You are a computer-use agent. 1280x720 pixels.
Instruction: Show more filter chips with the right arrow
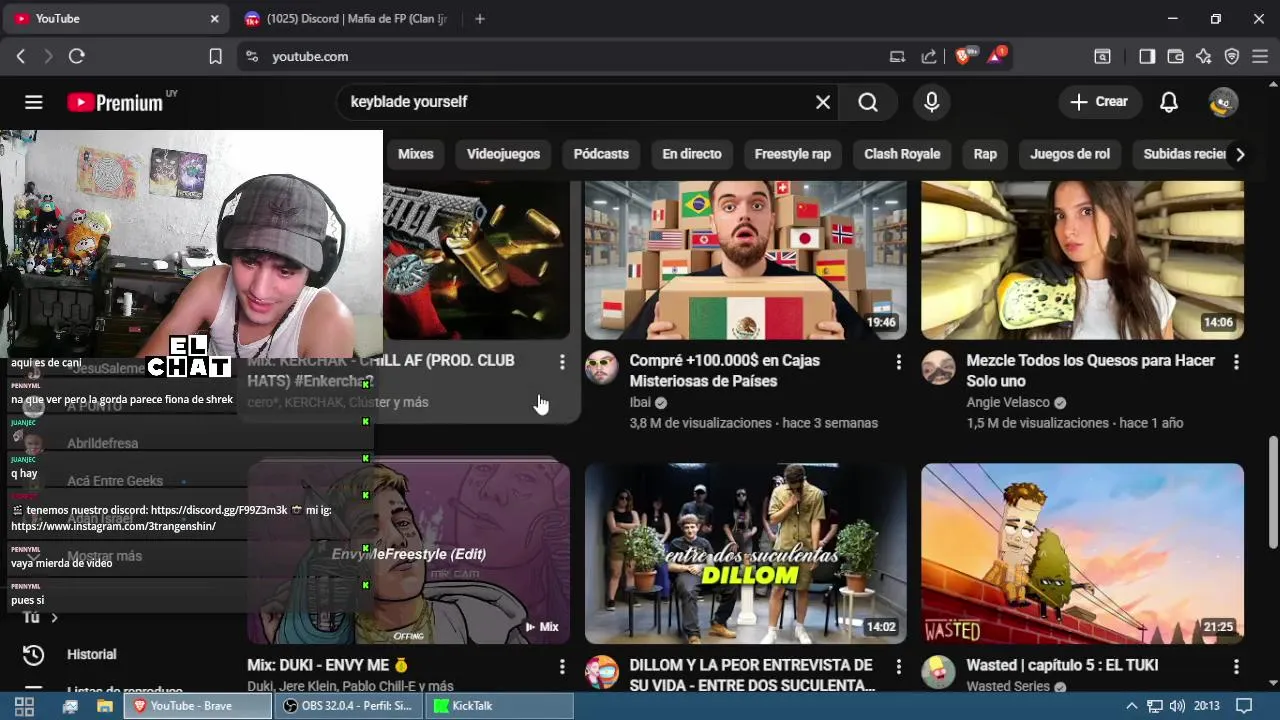coord(1240,154)
